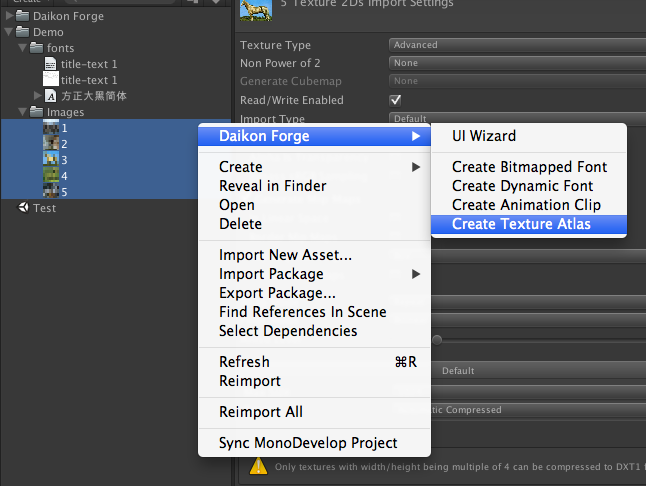Choose Delete from the context menu
The width and height of the screenshot is (646, 486).
pyautogui.click(x=314, y=224)
